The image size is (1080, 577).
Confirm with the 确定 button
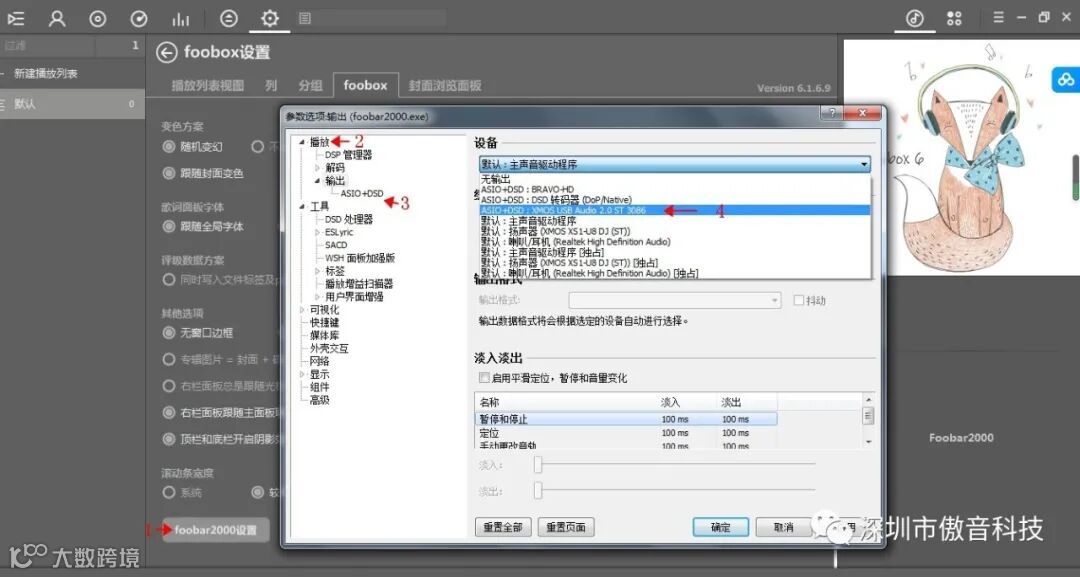(x=720, y=527)
